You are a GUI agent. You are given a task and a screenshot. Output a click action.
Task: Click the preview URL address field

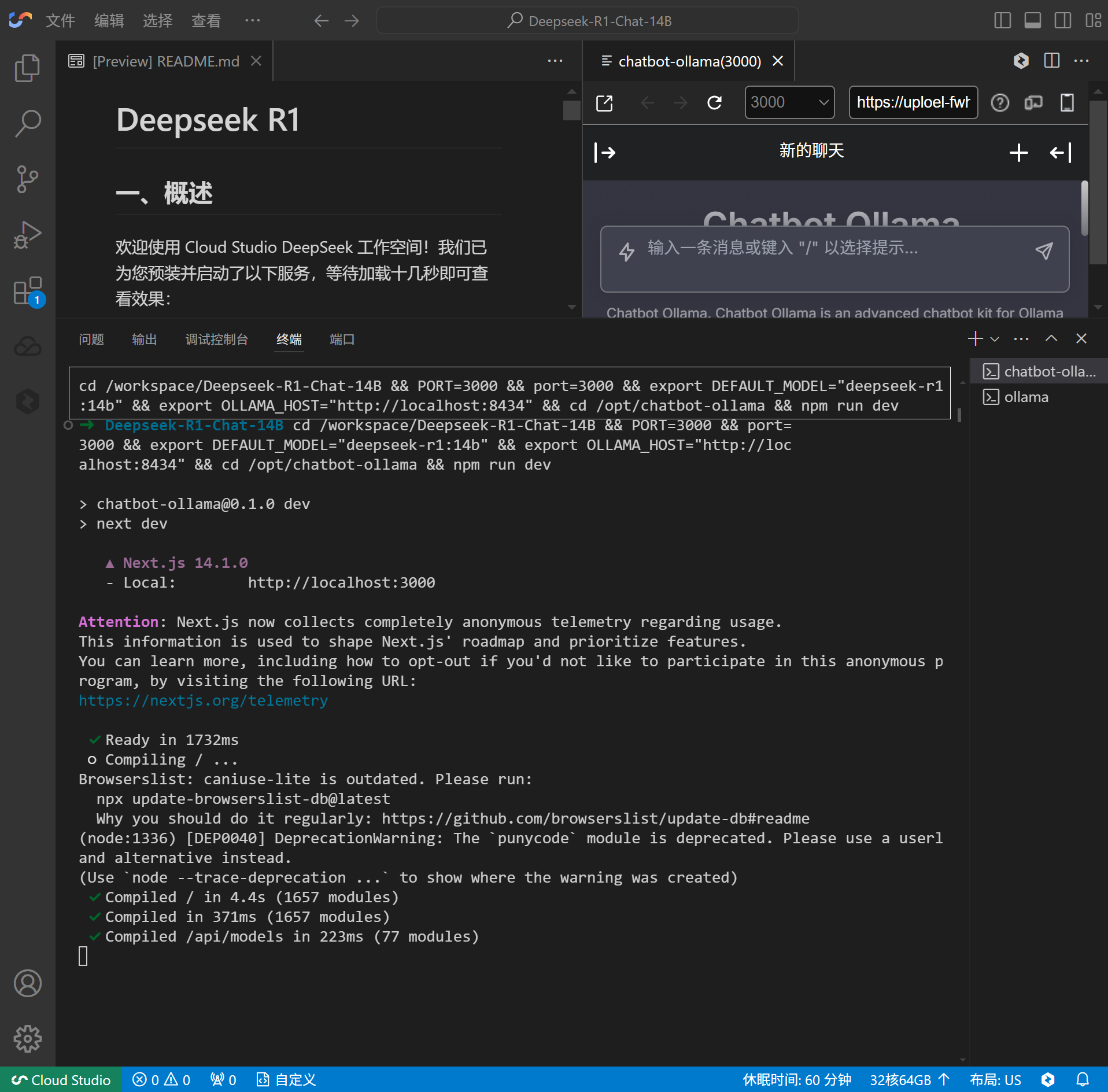click(x=913, y=102)
